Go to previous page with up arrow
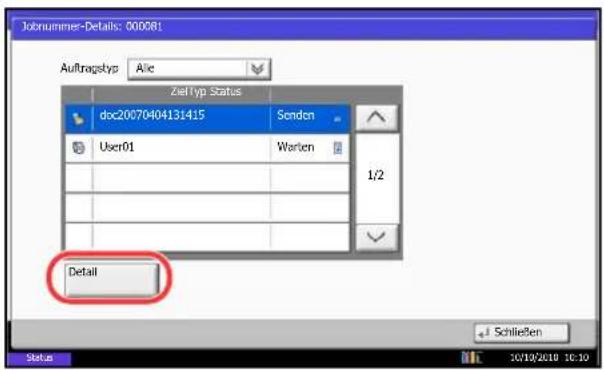The height and width of the screenshot is (370, 604). 376,117
